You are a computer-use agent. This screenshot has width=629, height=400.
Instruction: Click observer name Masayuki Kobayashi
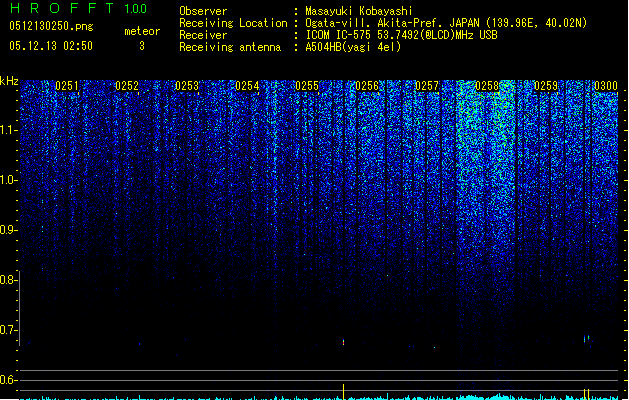click(359, 11)
